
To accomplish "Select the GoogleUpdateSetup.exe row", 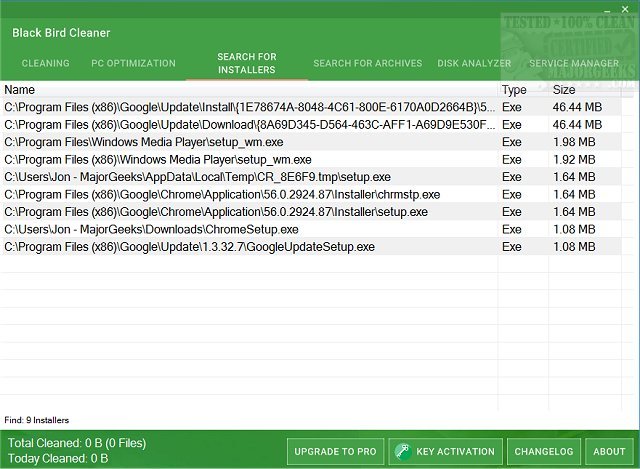I will pos(312,247).
